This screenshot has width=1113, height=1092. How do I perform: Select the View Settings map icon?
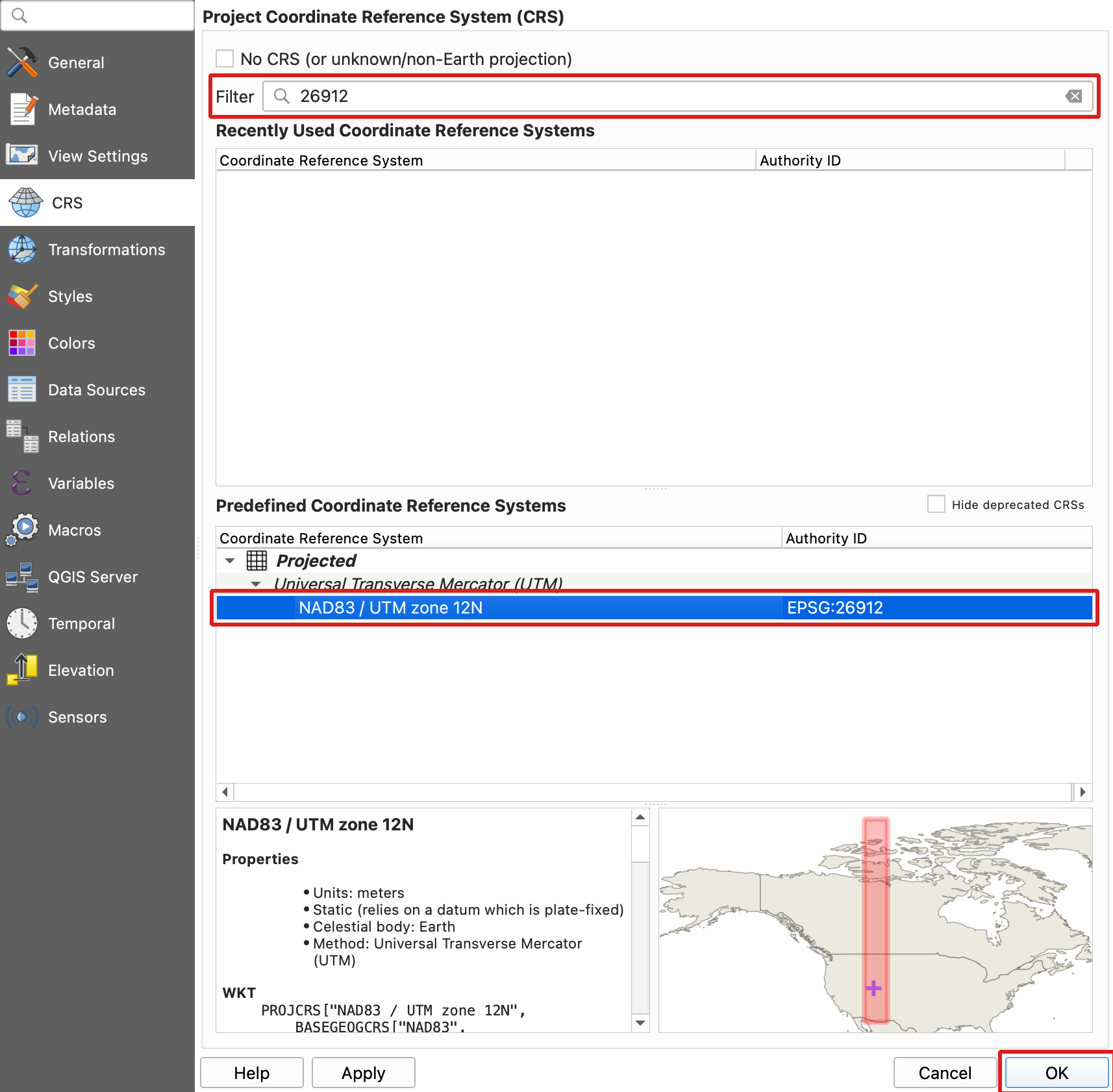click(x=22, y=155)
